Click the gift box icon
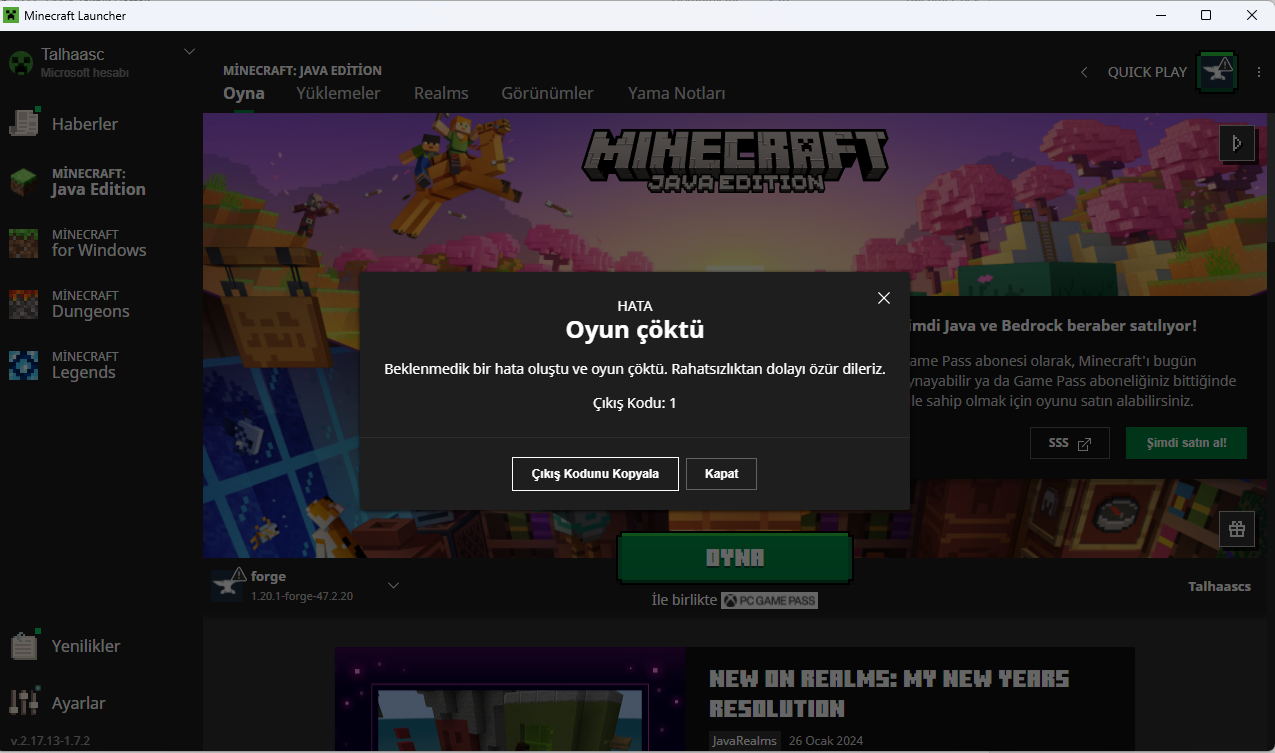Viewport: 1275px width, 753px height. 1237,529
